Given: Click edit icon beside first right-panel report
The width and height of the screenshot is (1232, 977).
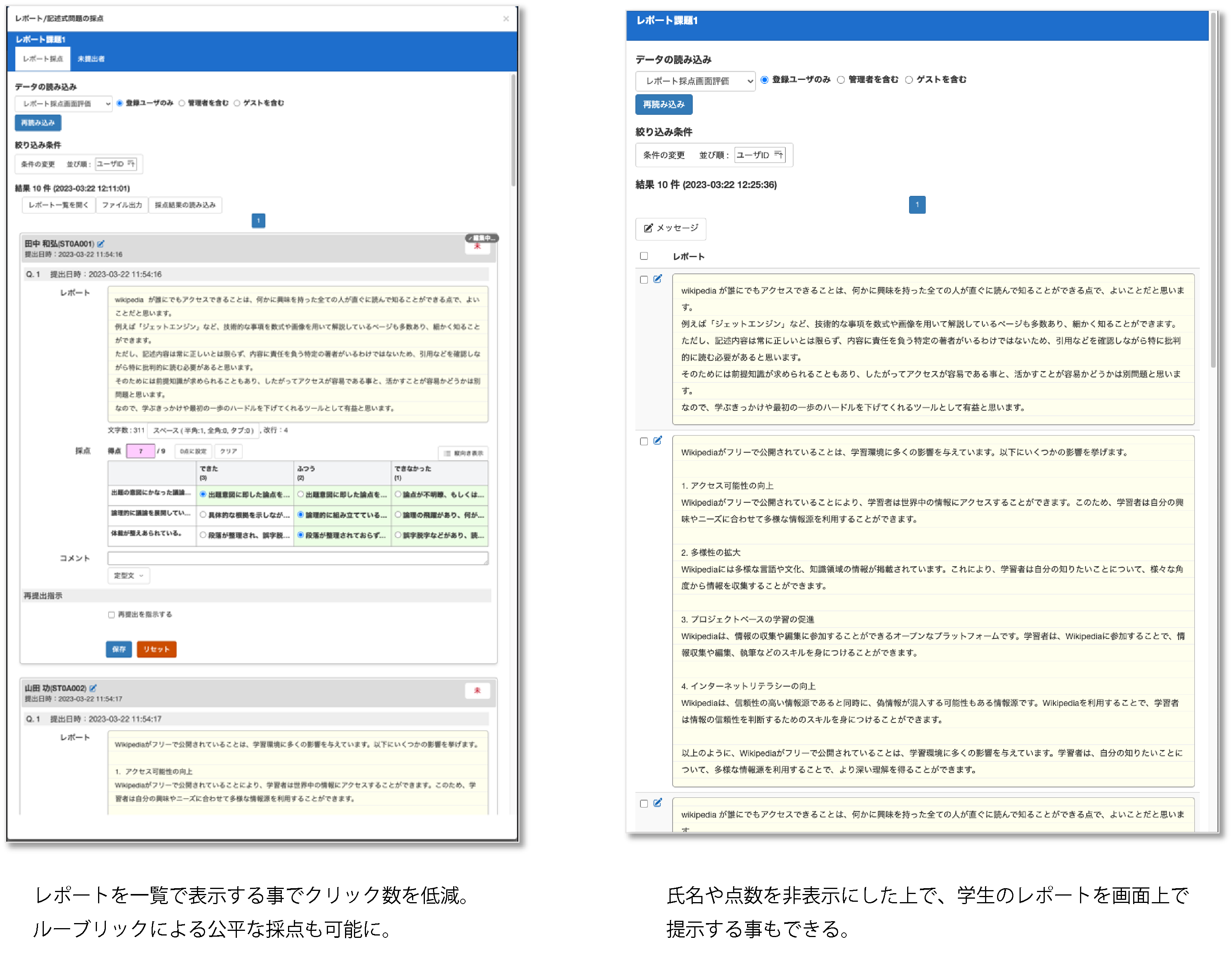Looking at the screenshot, I should pyautogui.click(x=658, y=279).
